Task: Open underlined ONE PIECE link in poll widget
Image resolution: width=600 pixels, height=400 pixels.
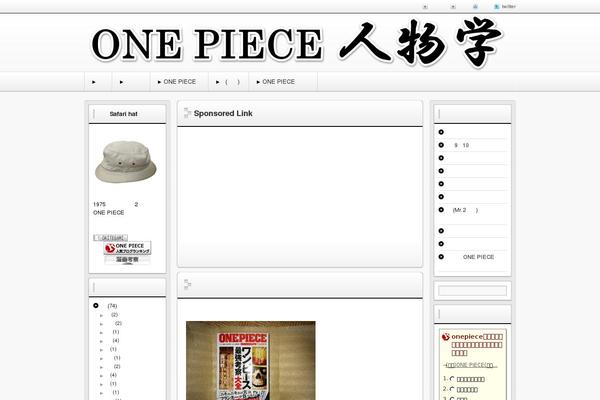Action: [x=471, y=365]
